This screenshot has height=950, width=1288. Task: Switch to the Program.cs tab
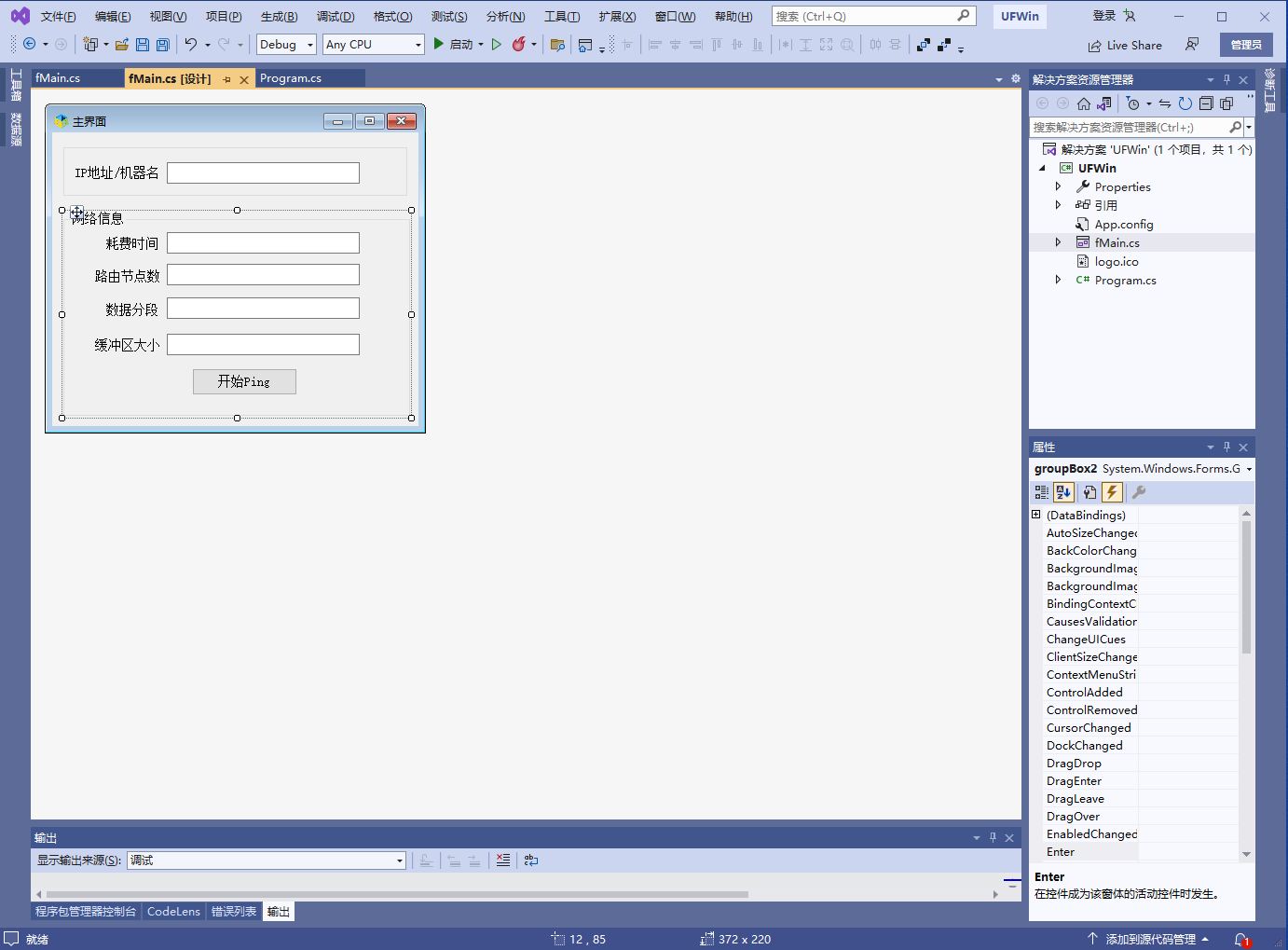(291, 78)
